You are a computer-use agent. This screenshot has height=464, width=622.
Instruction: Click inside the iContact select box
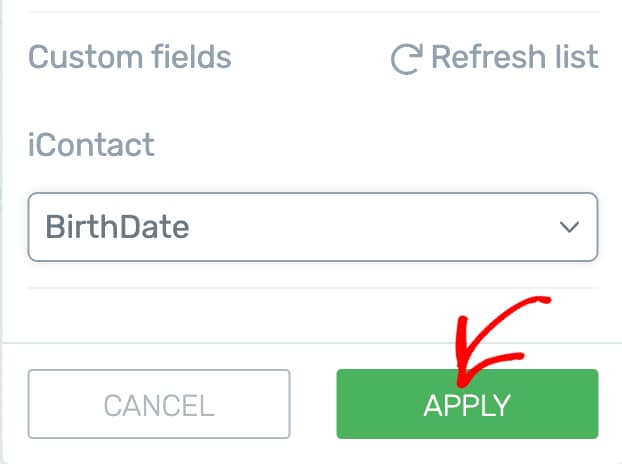[x=312, y=227]
